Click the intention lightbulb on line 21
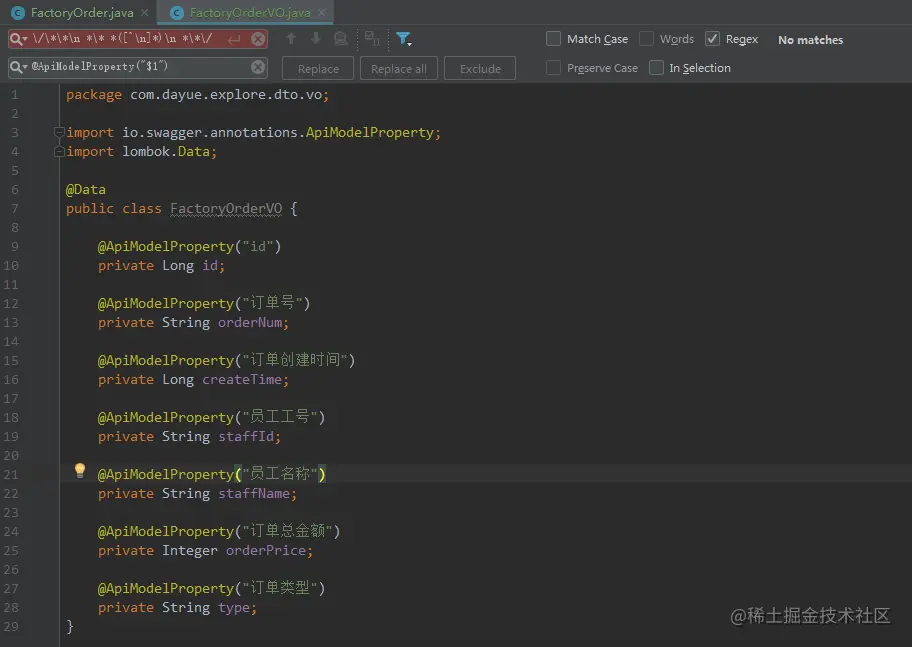 click(x=80, y=470)
